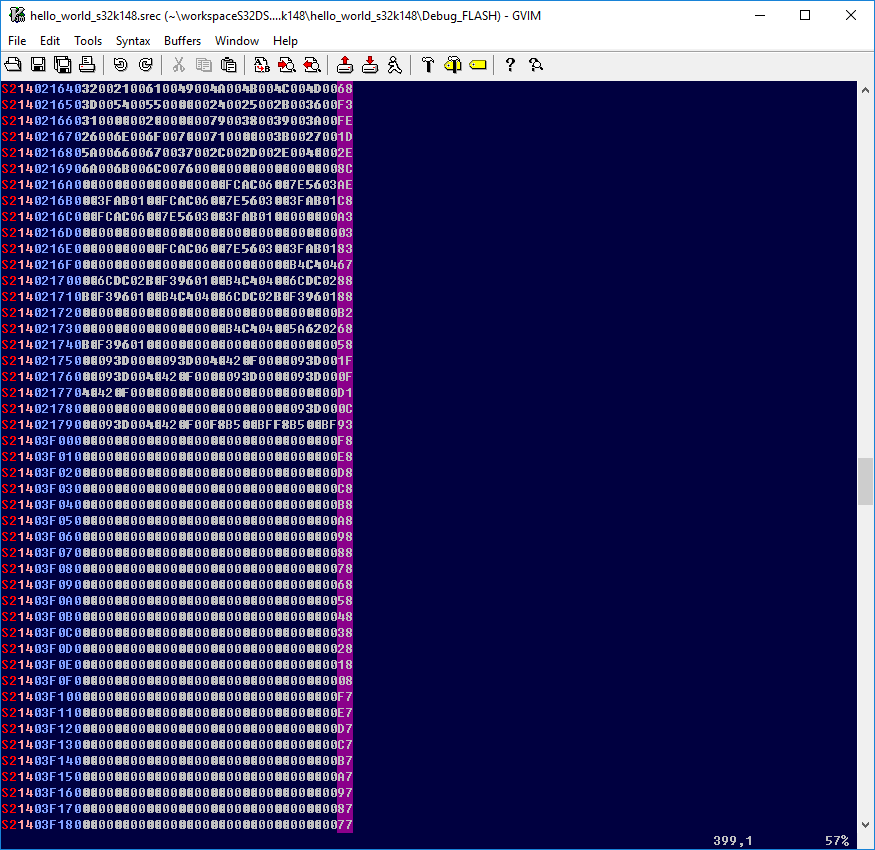The width and height of the screenshot is (875, 850).
Task: Place cursor on line starting S214021640
Action: coord(177,89)
